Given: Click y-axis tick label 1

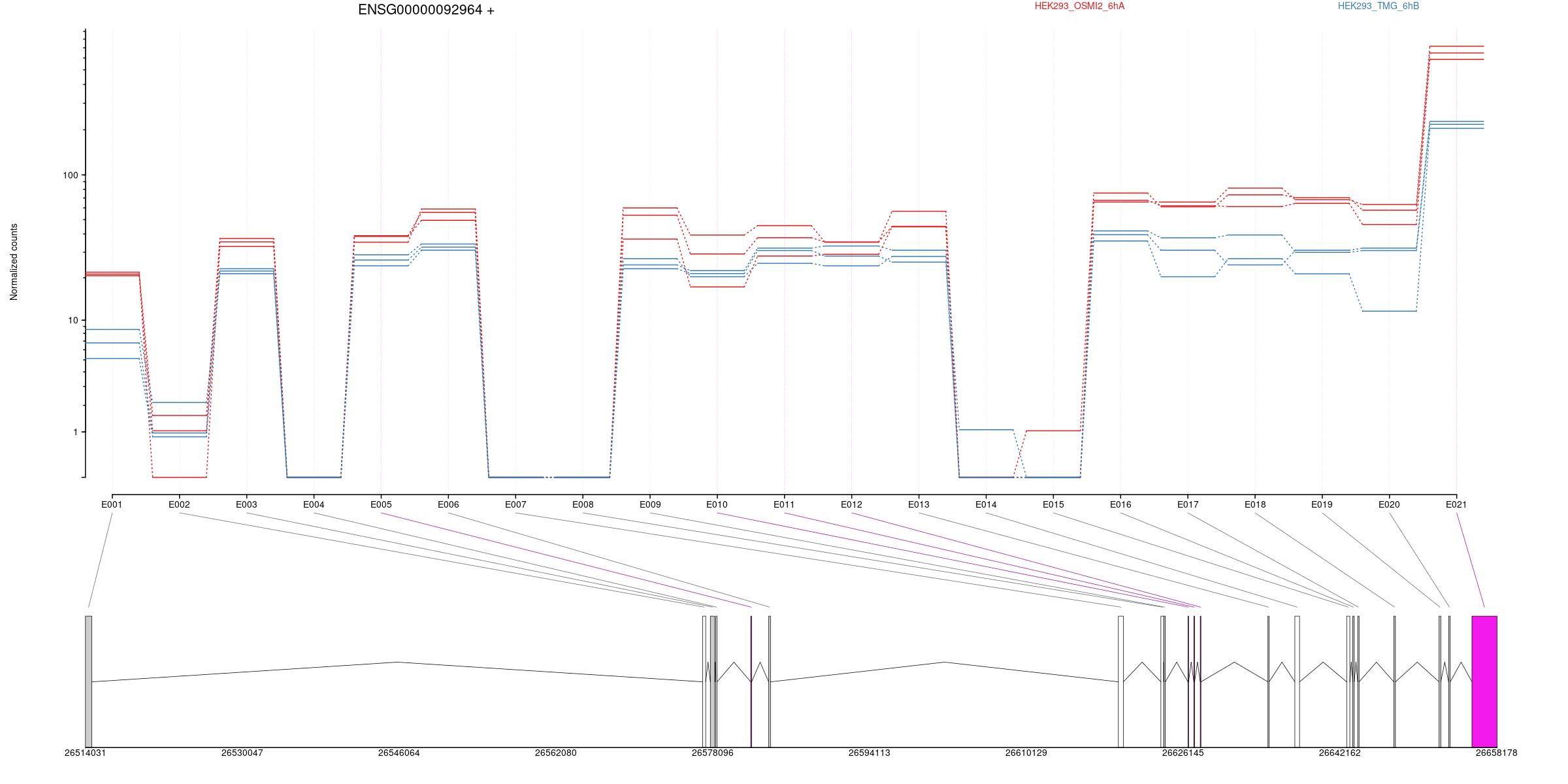Looking at the screenshot, I should tap(75, 433).
